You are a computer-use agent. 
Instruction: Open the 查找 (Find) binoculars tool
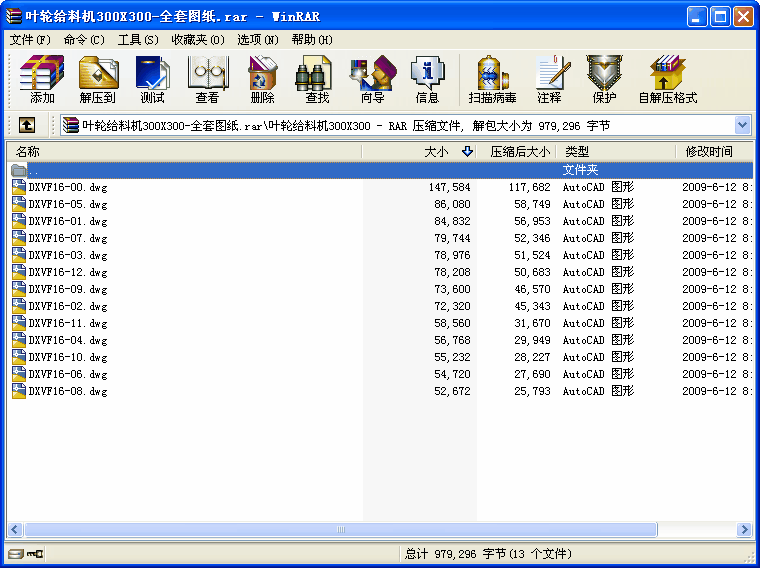pyautogui.click(x=317, y=80)
